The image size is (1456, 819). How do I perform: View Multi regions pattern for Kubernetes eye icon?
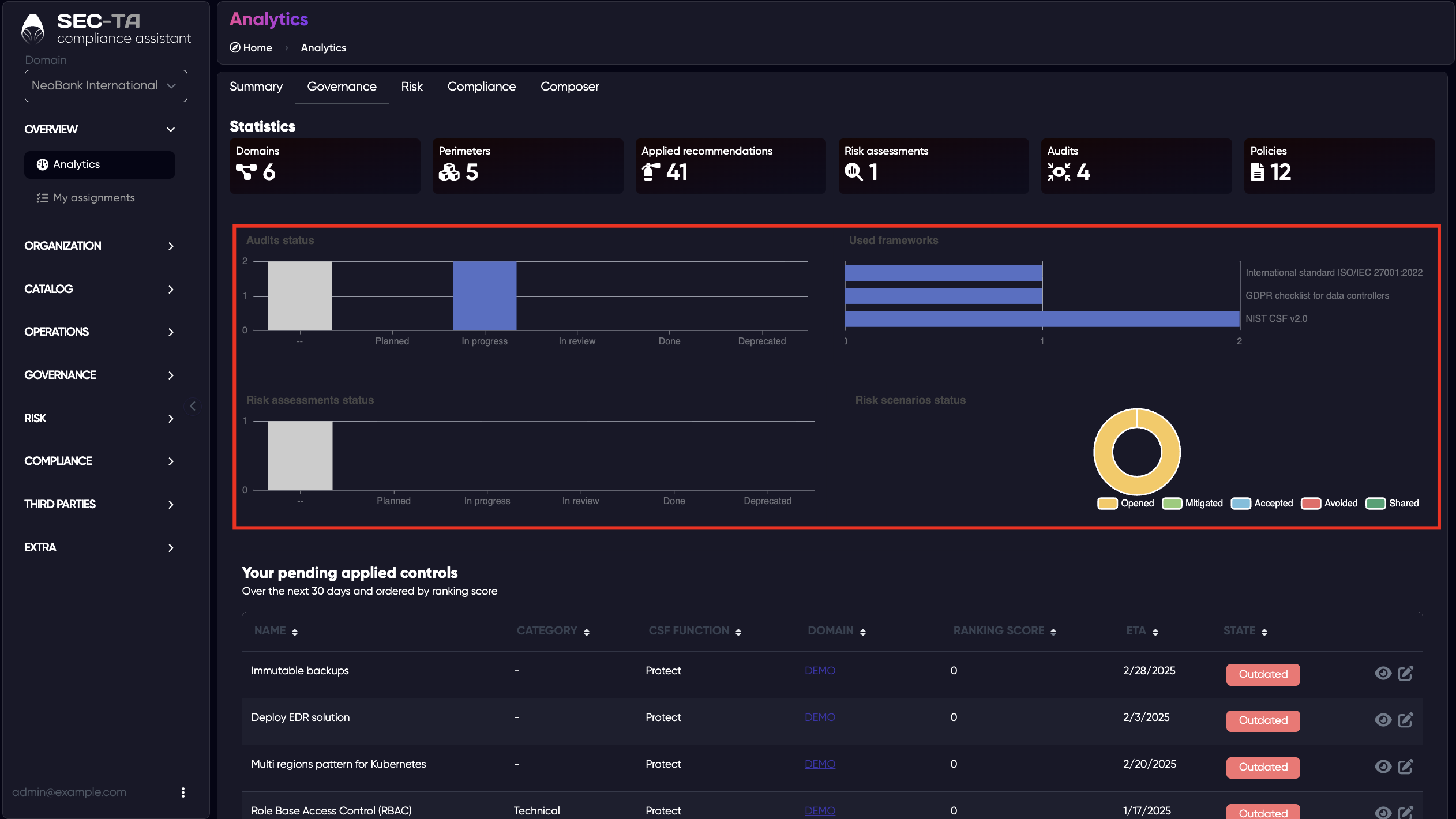1383,767
